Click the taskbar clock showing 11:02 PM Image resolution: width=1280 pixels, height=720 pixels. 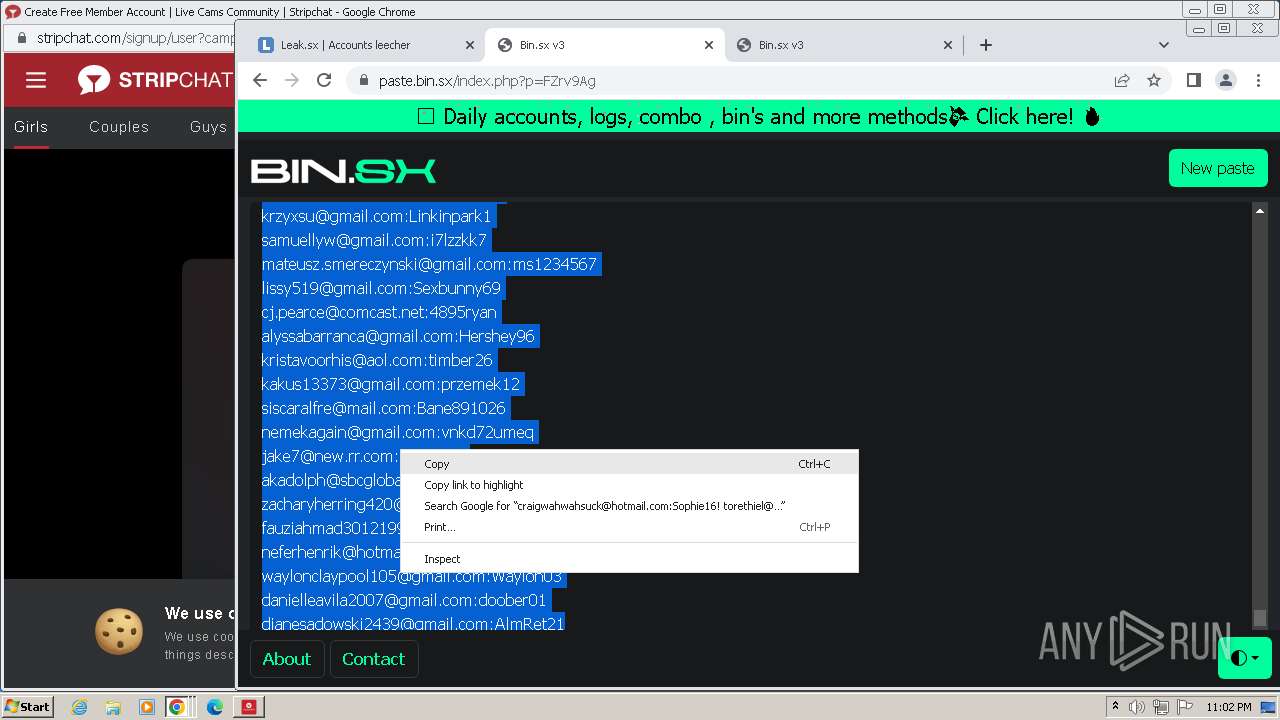click(x=1229, y=707)
